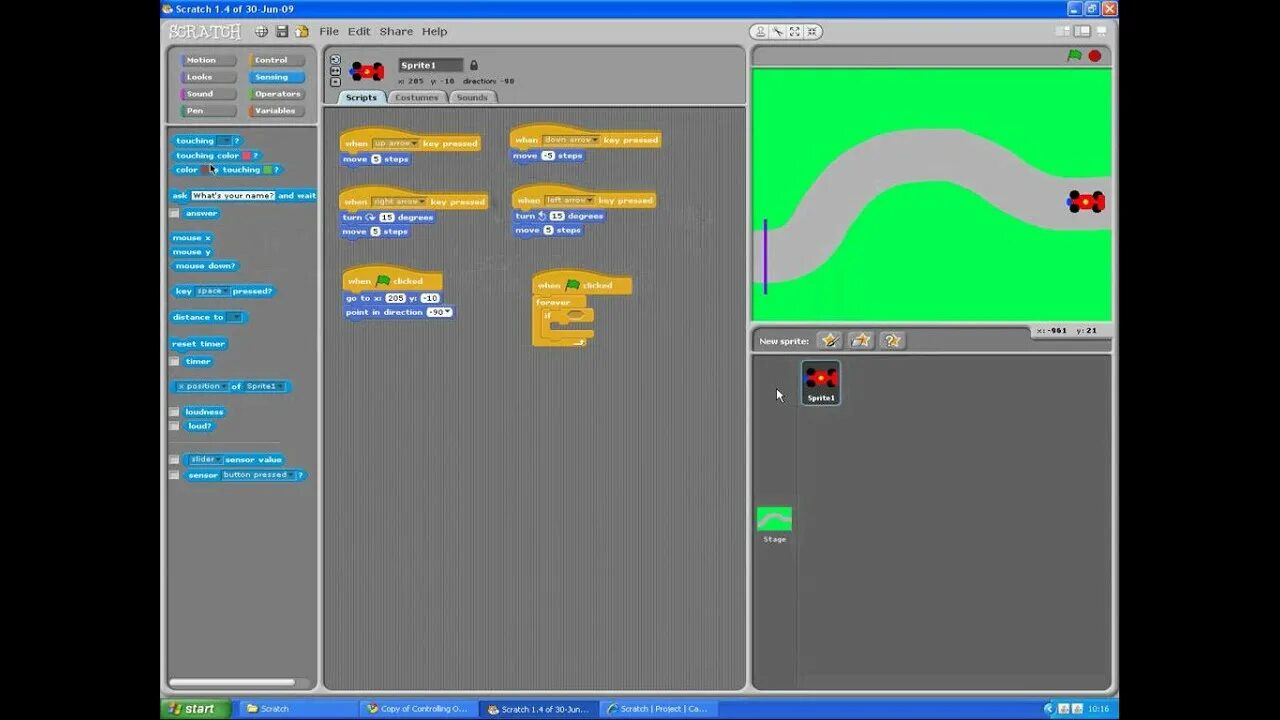The width and height of the screenshot is (1280, 720).
Task: Click the Sprite1 name field
Action: click(x=430, y=65)
